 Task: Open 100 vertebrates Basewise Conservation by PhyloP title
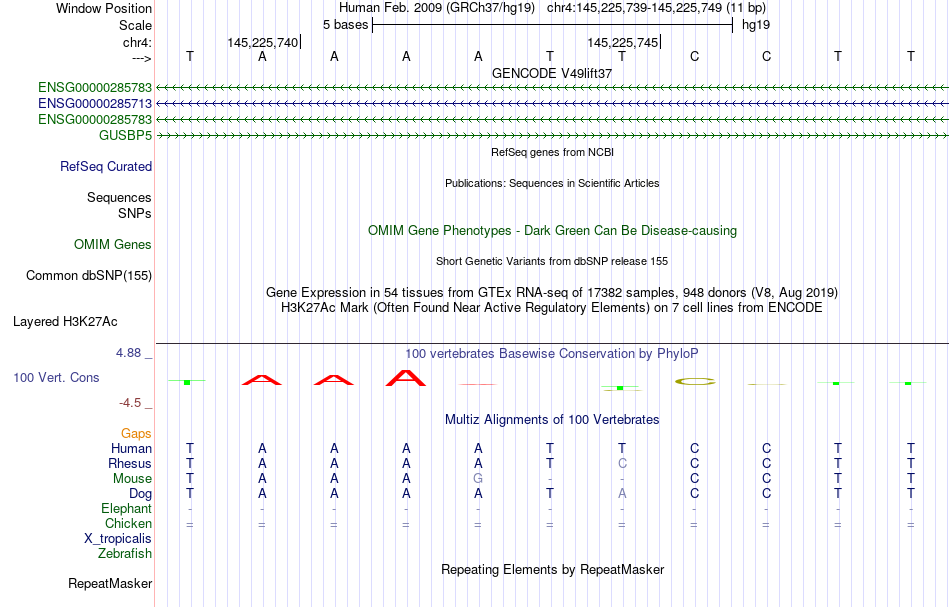(x=552, y=354)
